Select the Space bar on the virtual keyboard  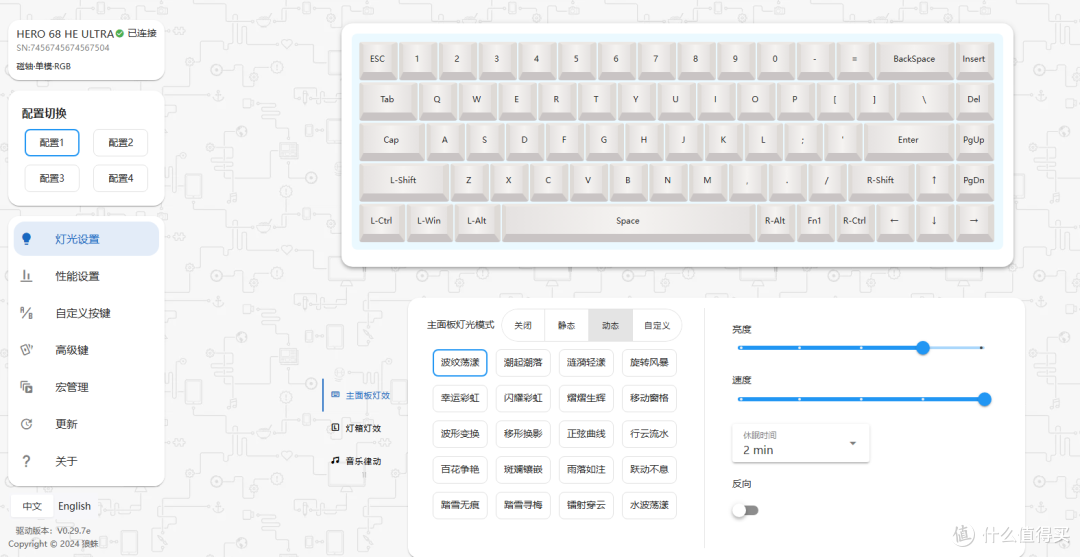click(628, 221)
